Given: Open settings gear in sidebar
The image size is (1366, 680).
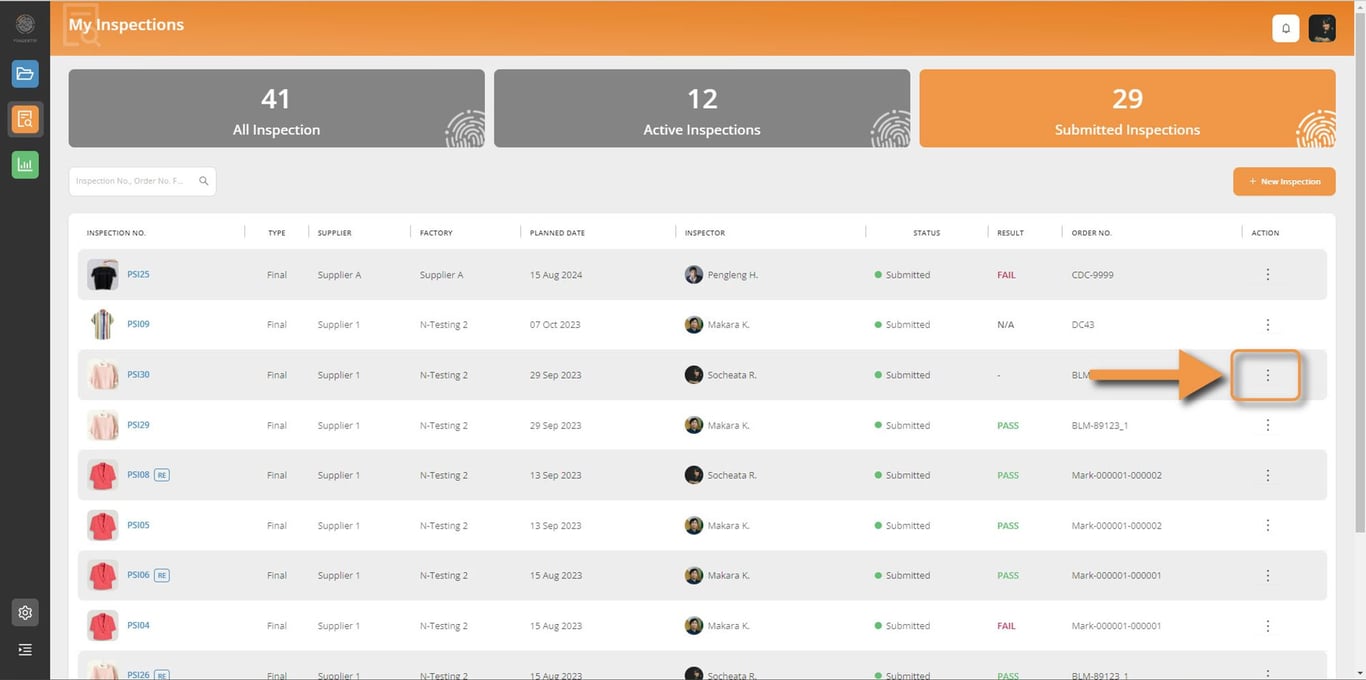Looking at the screenshot, I should click(25, 612).
